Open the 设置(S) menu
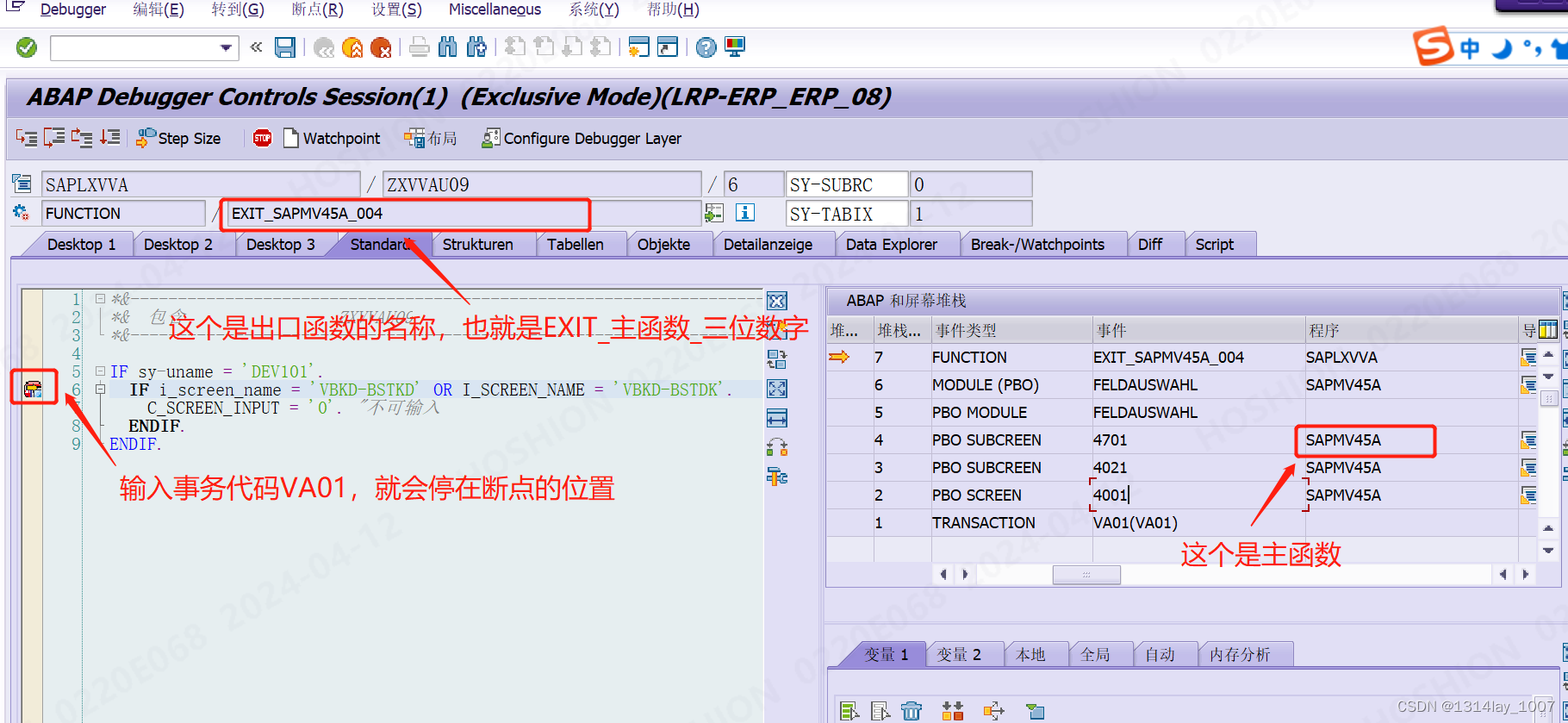Screen dimensions: 1568x723 396,9
